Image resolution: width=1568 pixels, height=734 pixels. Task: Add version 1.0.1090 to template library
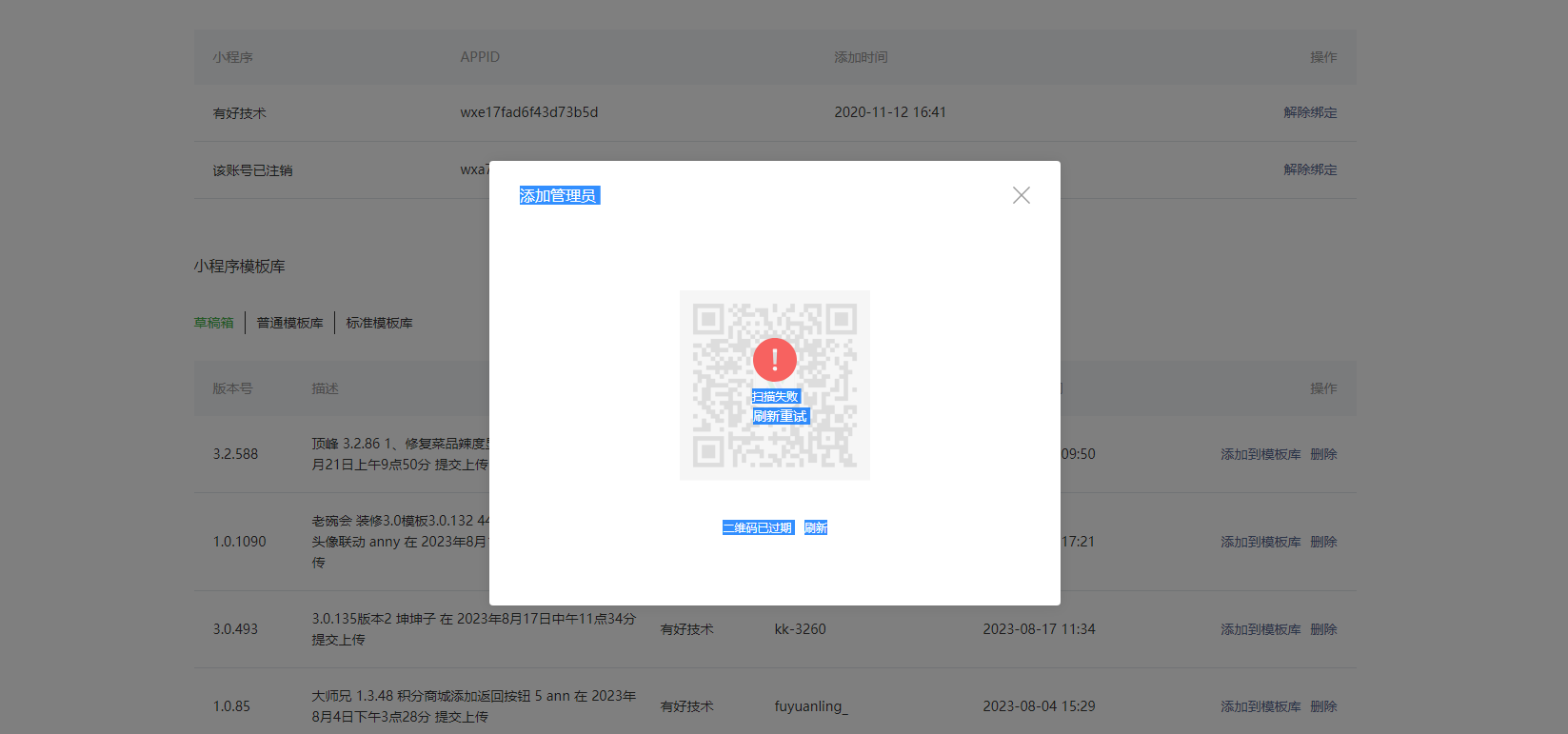[x=1260, y=542]
